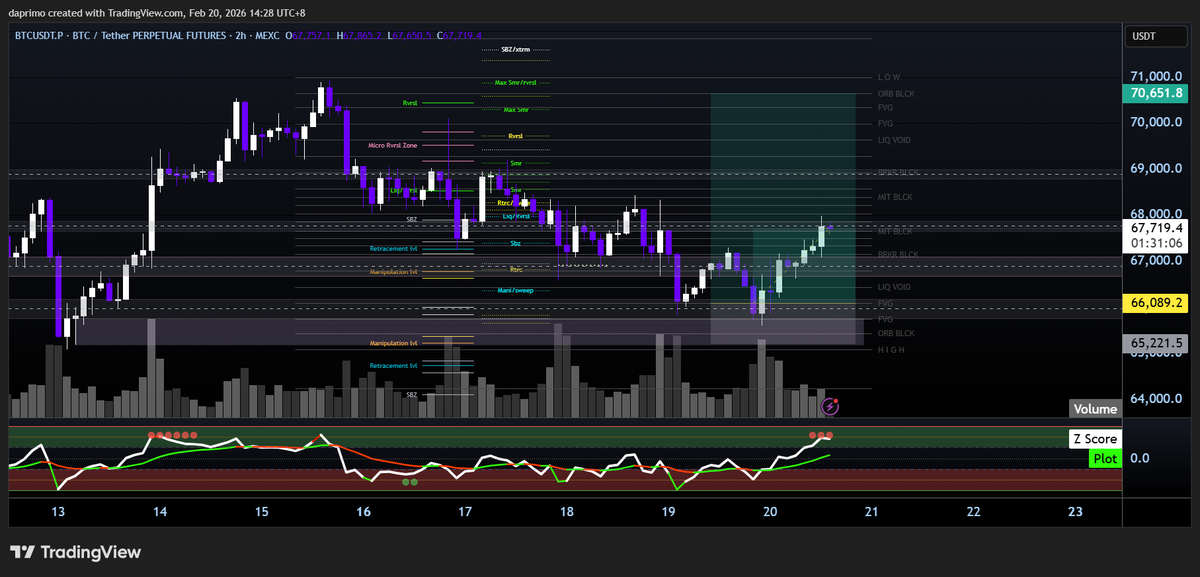Click the 70,651.8 green price tag
This screenshot has height=577, width=1200.
pyautogui.click(x=1156, y=93)
